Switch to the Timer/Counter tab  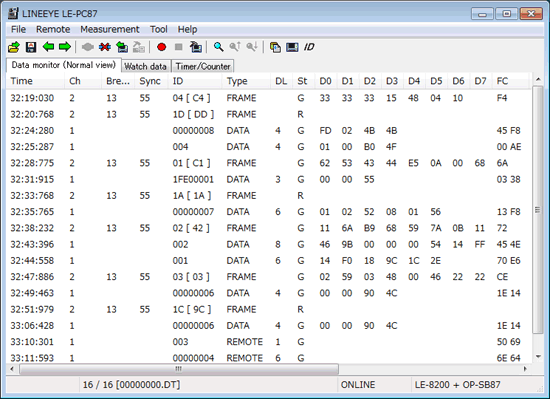click(x=203, y=66)
